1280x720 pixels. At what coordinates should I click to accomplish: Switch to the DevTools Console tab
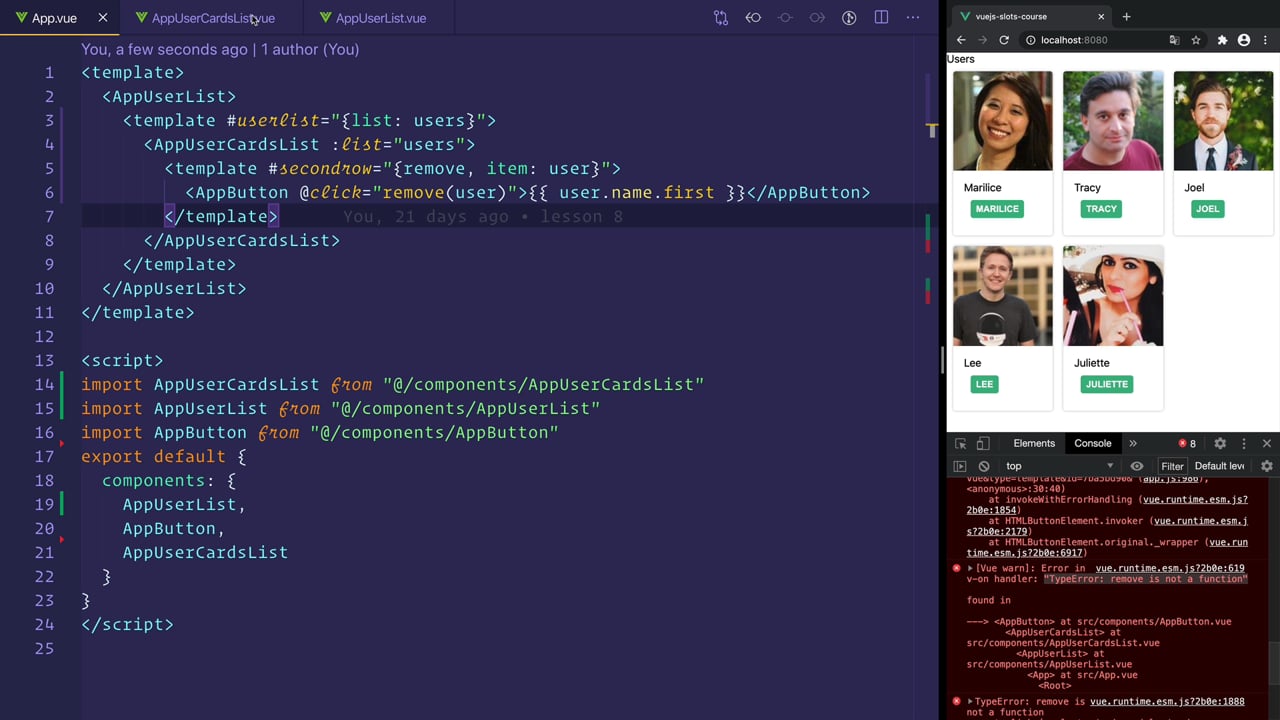pos(1093,443)
